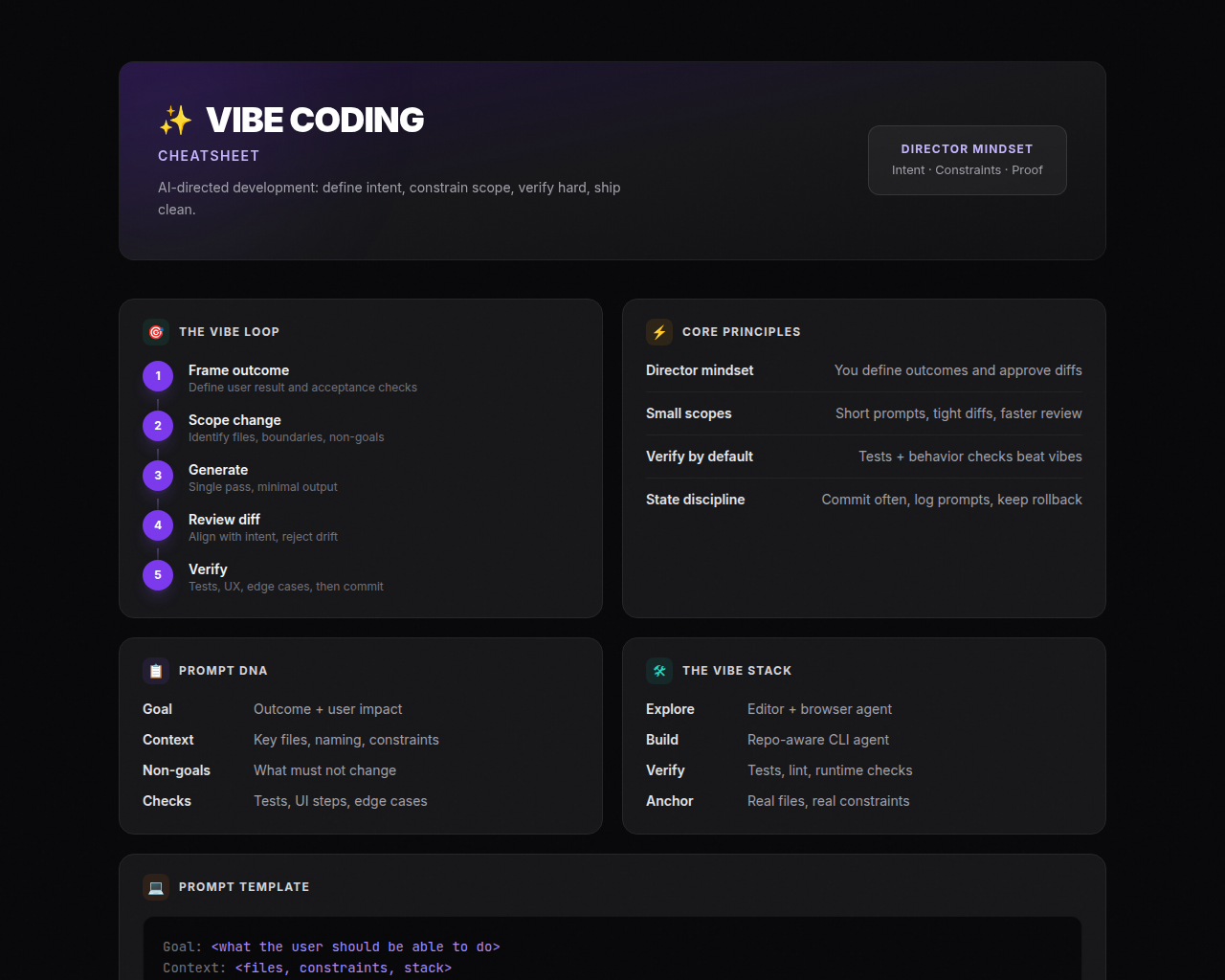The image size is (1225, 980).
Task: Click the Small scopes principle label
Action: (688, 413)
